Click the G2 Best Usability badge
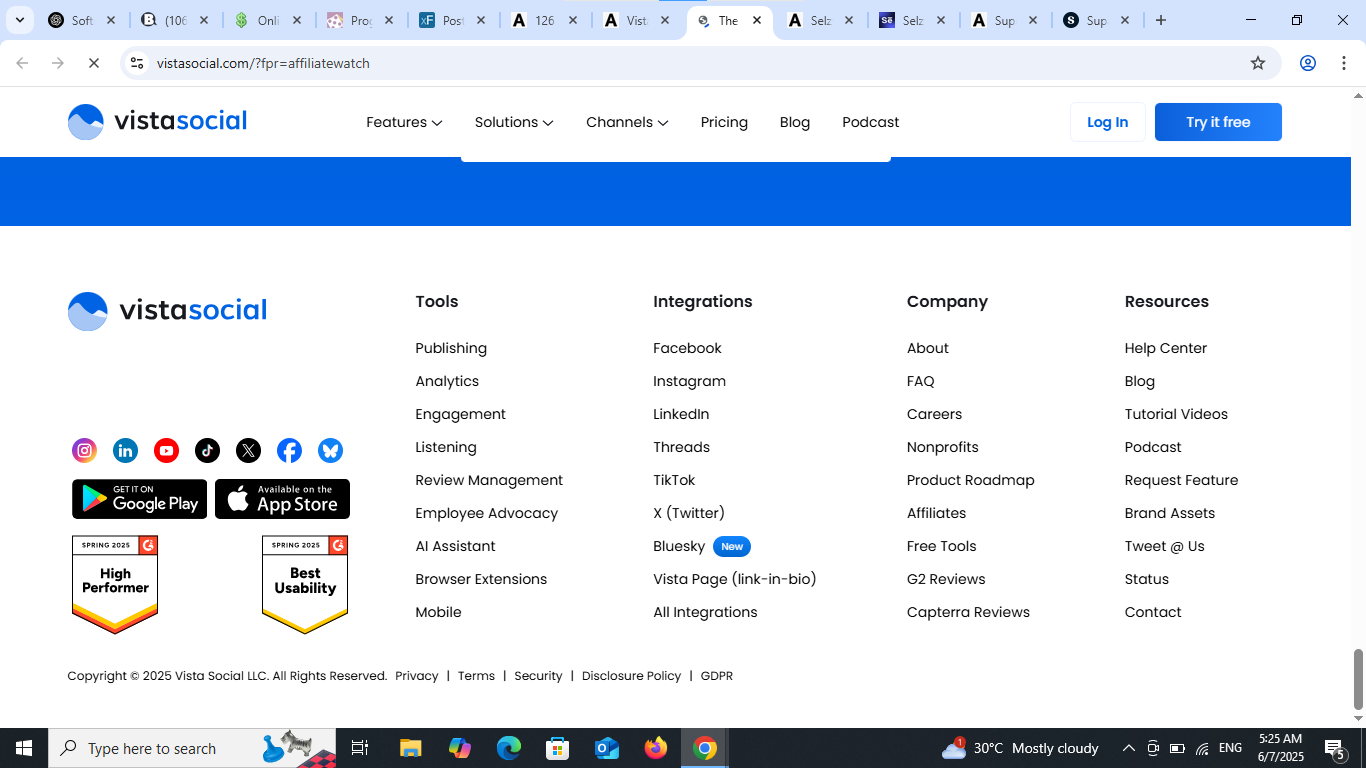Screen dimensions: 1366x768 click(x=305, y=585)
